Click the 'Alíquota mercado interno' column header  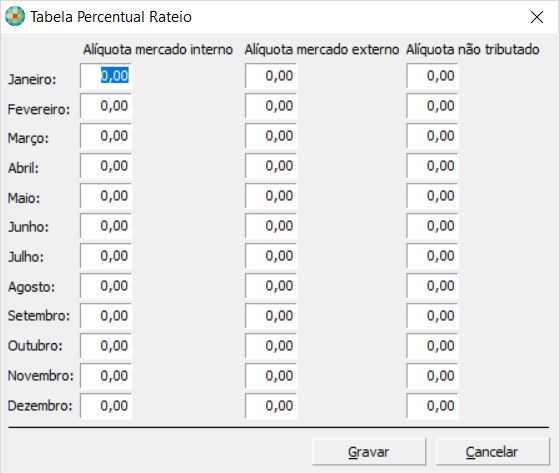pos(158,50)
